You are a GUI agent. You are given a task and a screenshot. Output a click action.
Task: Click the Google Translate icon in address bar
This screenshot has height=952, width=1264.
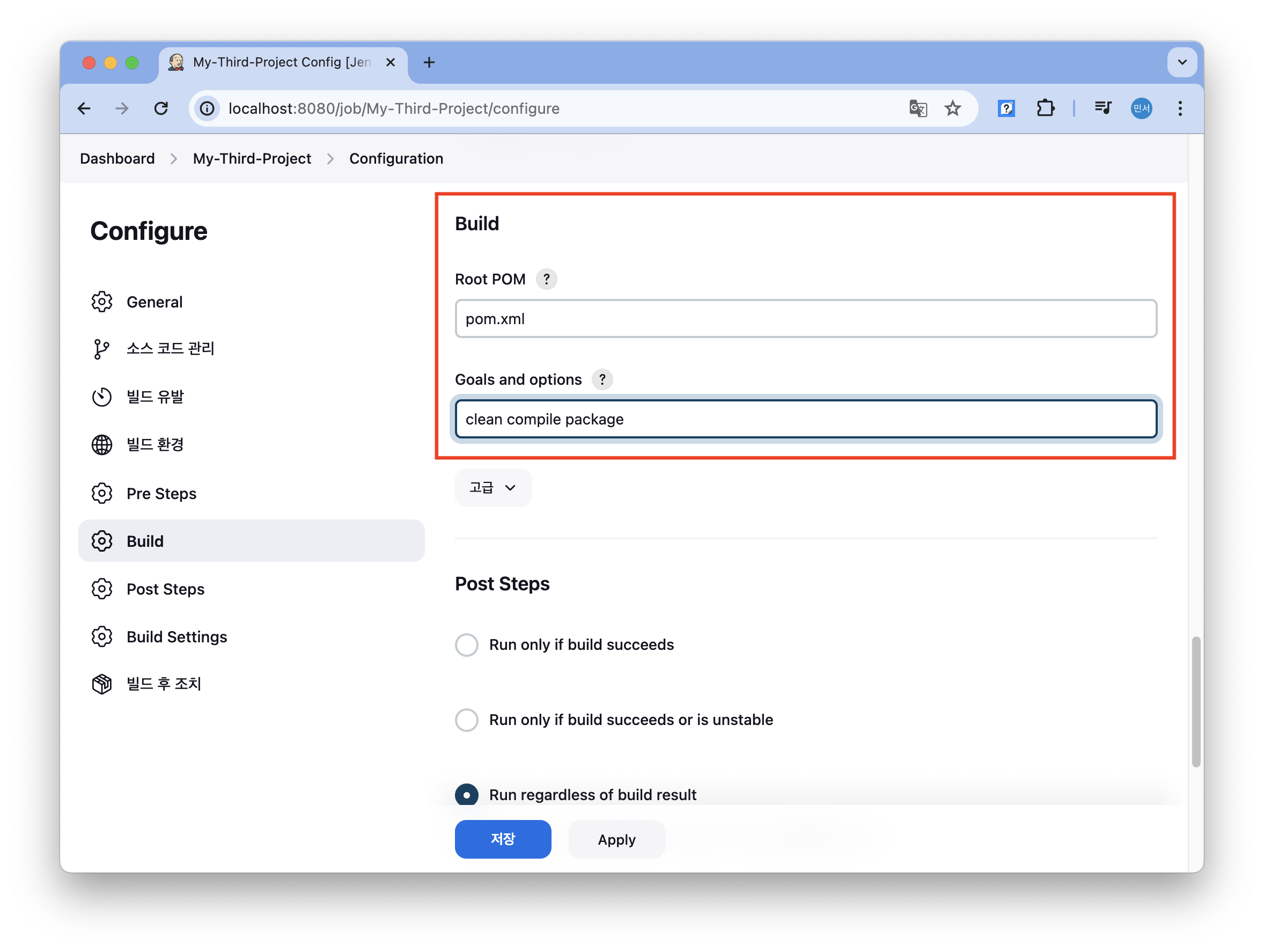point(918,108)
